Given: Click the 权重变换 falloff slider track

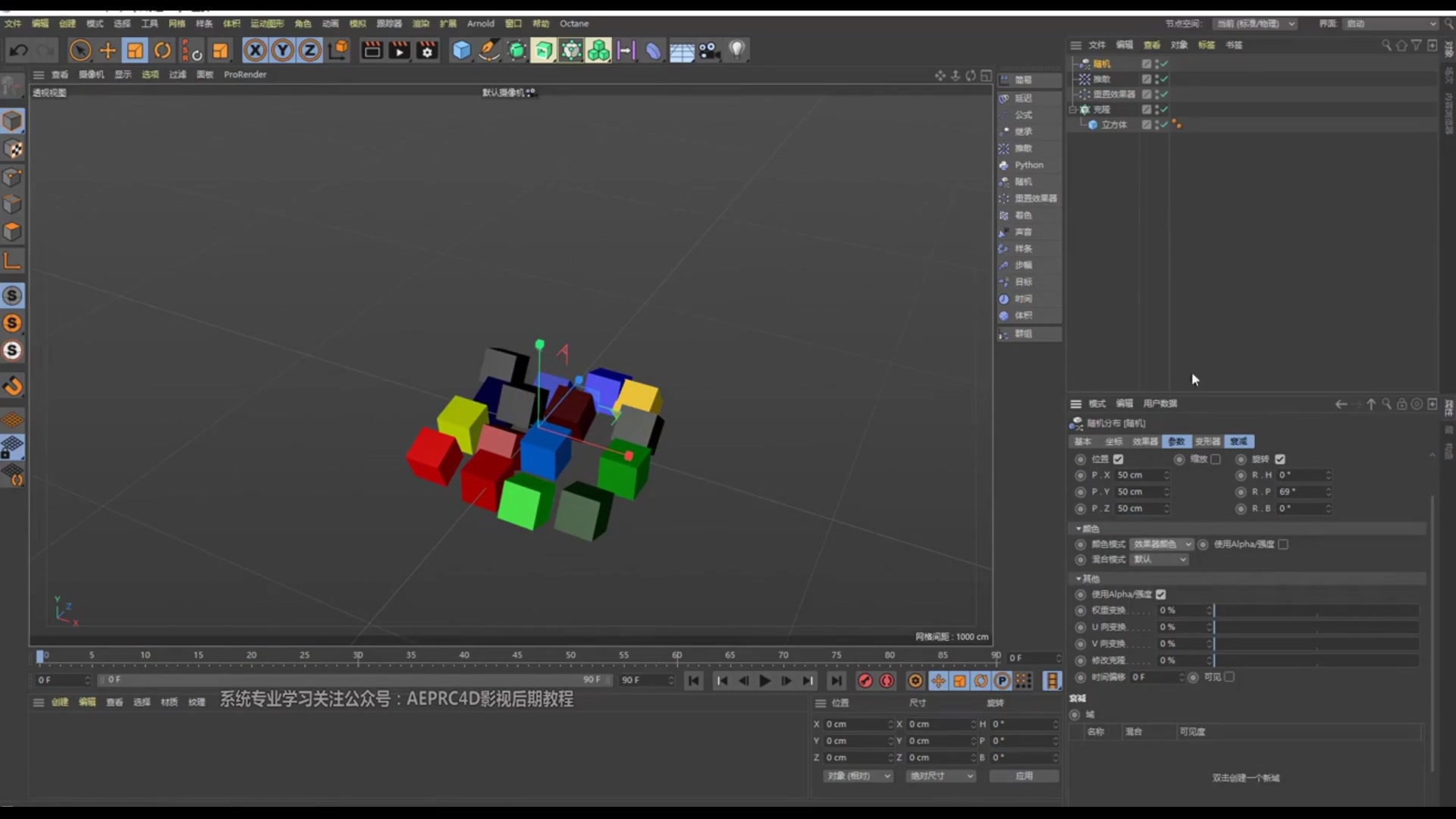Looking at the screenshot, I should pyautogui.click(x=1316, y=610).
